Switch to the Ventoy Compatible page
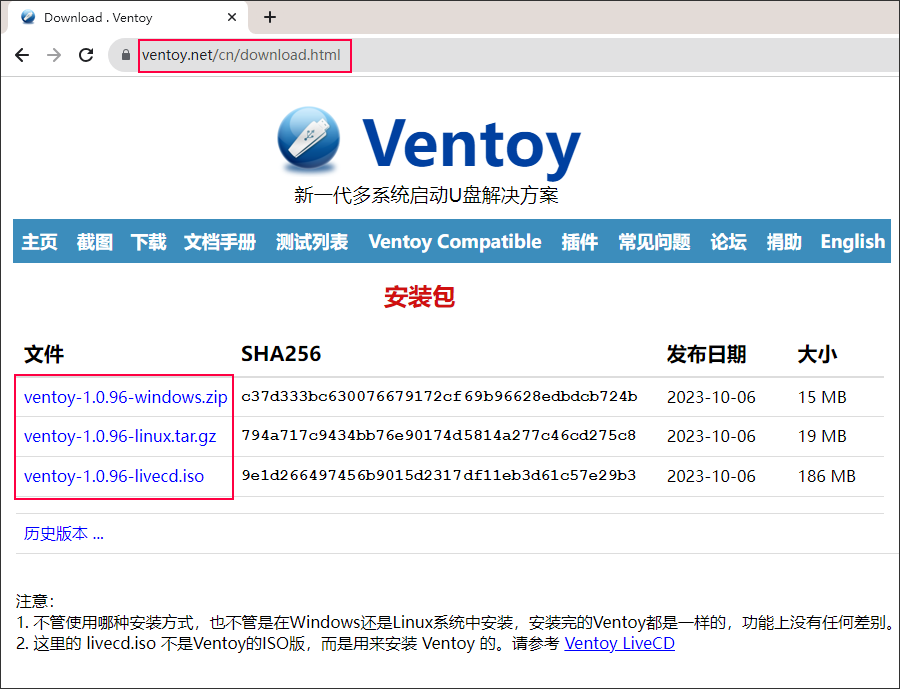Viewport: 900px width, 689px height. coord(454,241)
